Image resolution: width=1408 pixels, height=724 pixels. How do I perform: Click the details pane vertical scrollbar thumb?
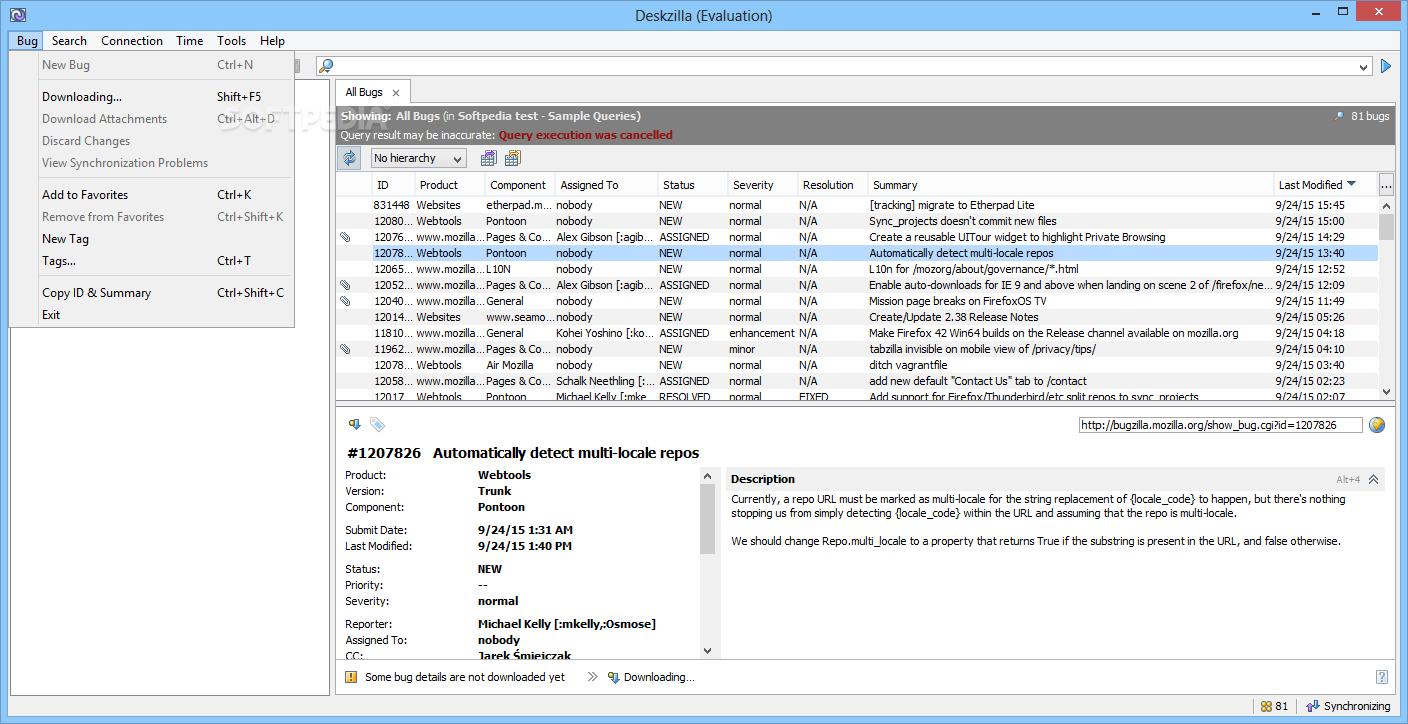click(x=708, y=519)
